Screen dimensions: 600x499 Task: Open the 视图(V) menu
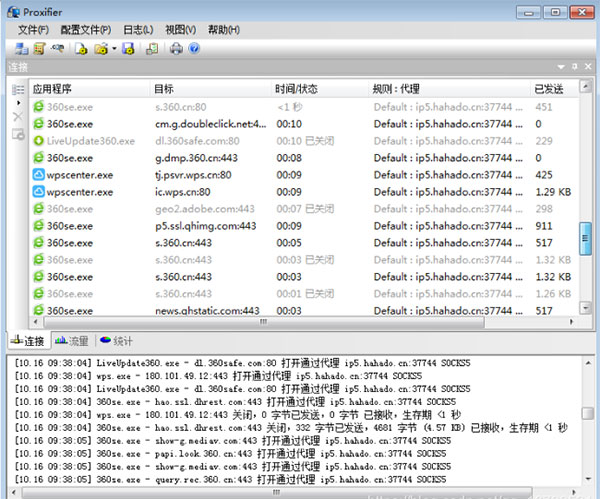[x=180, y=30]
